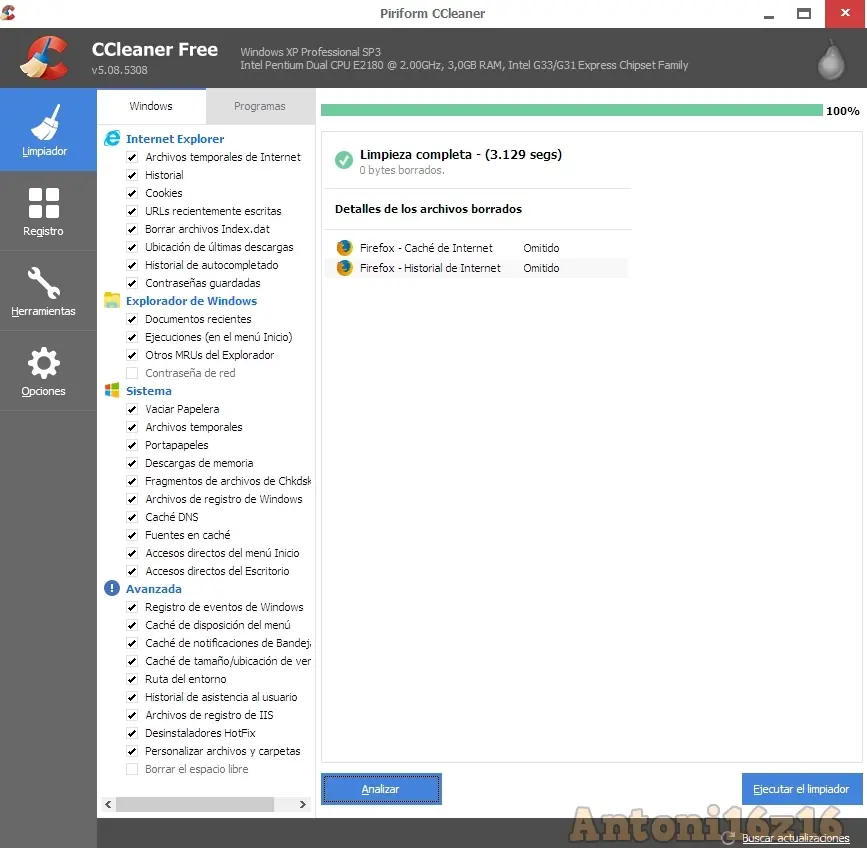
Task: Click the v5.08.5308 version text
Action: [x=119, y=70]
